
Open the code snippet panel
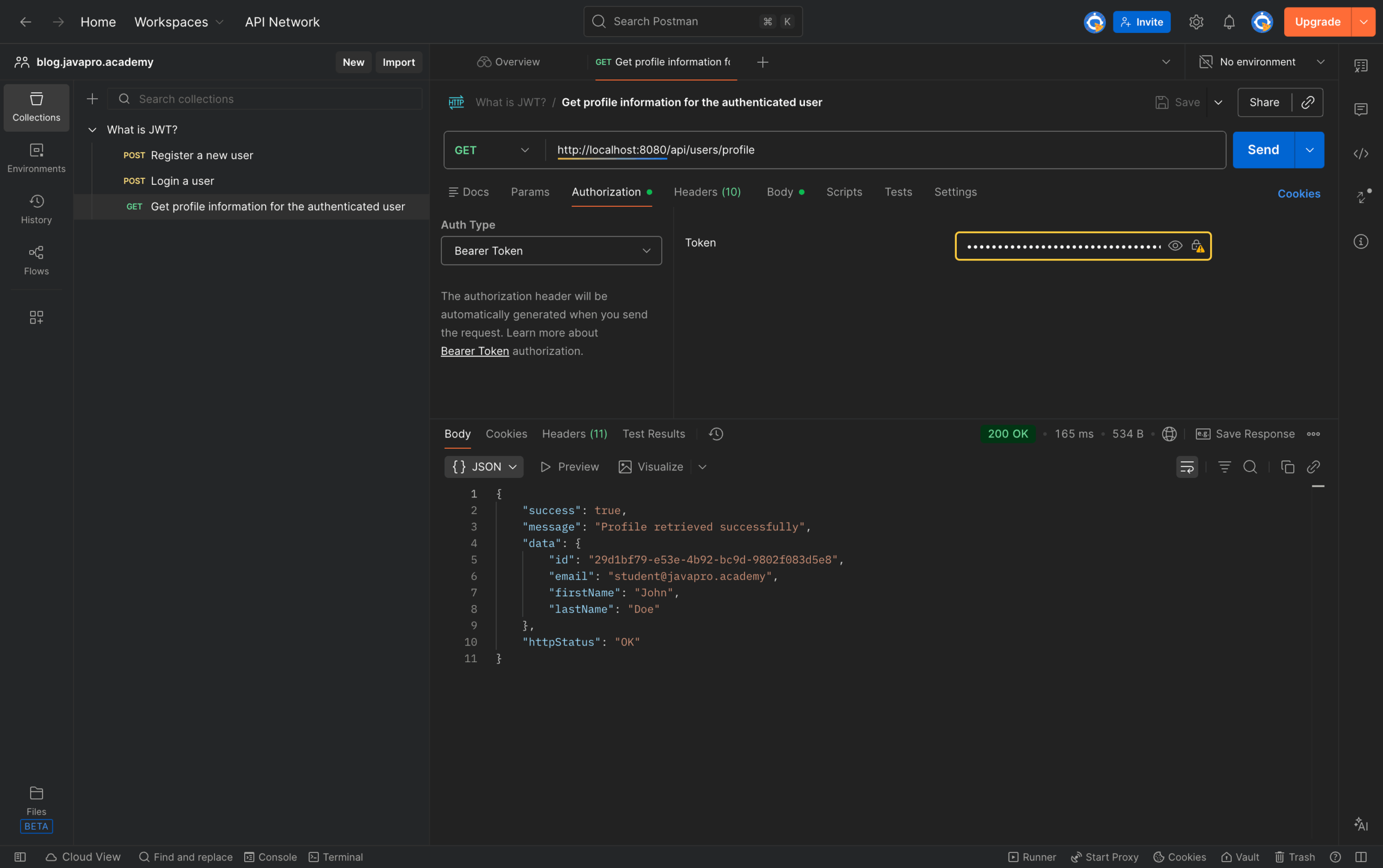tap(1361, 153)
